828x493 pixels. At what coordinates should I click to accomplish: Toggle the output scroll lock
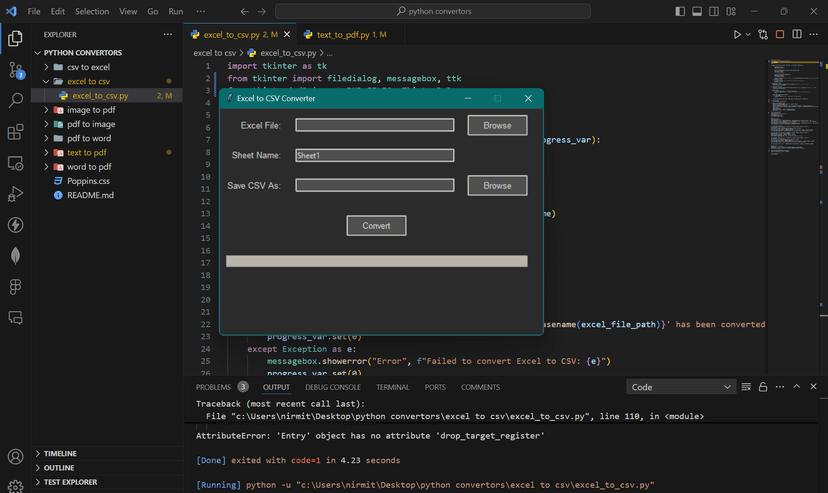[762, 387]
